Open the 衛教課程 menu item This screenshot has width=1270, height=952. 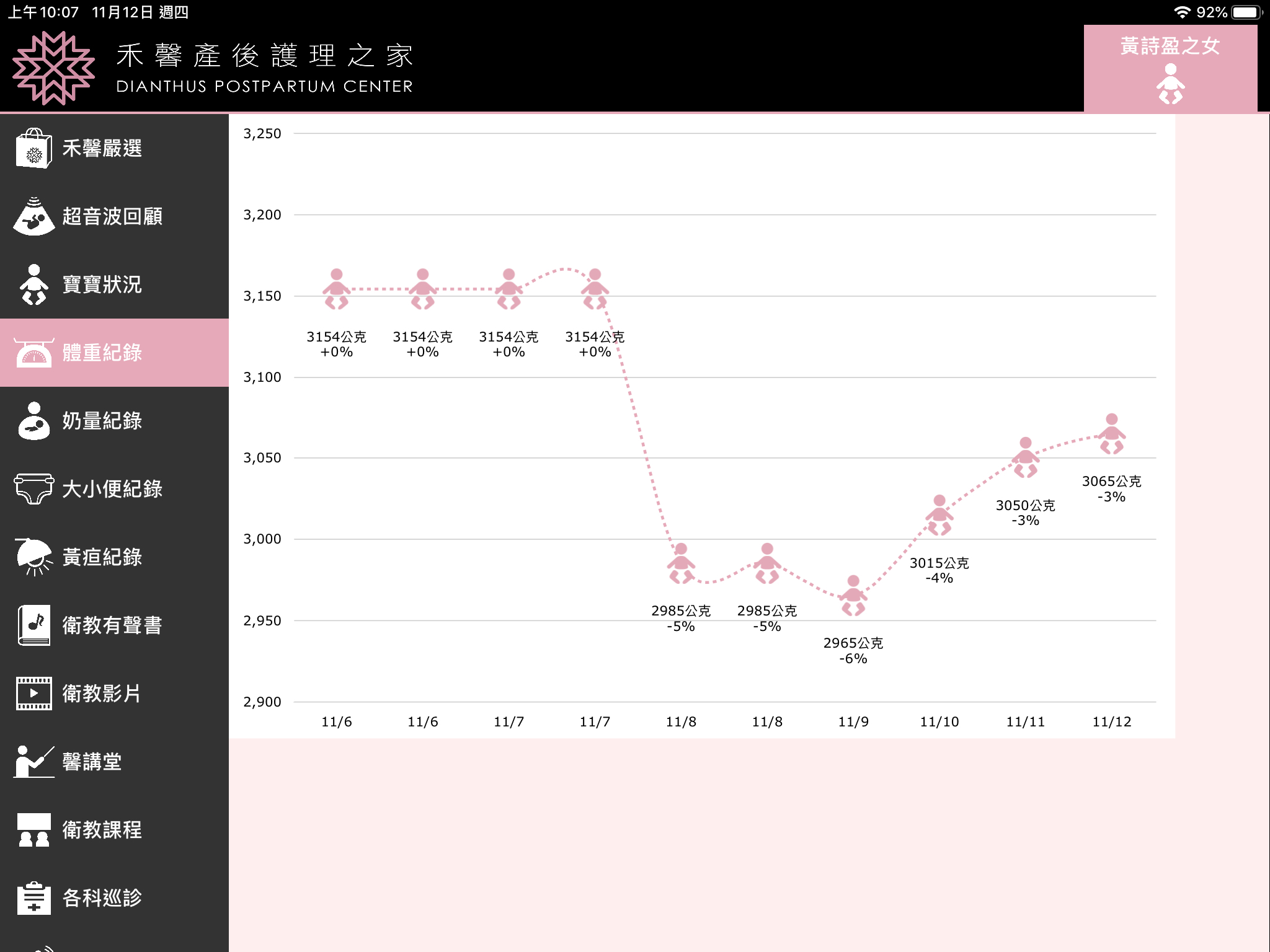[102, 830]
